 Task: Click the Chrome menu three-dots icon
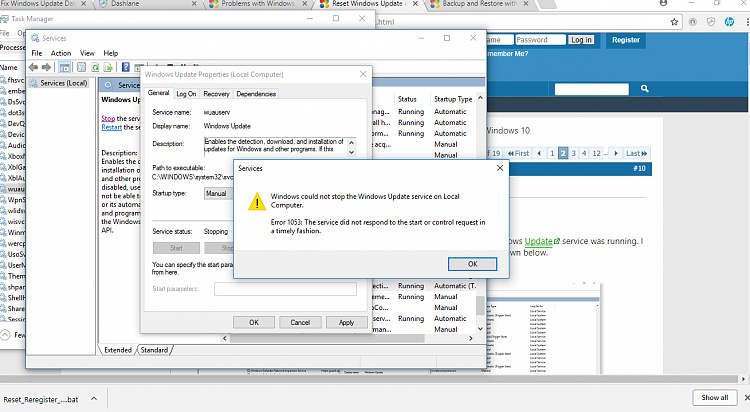[x=747, y=22]
